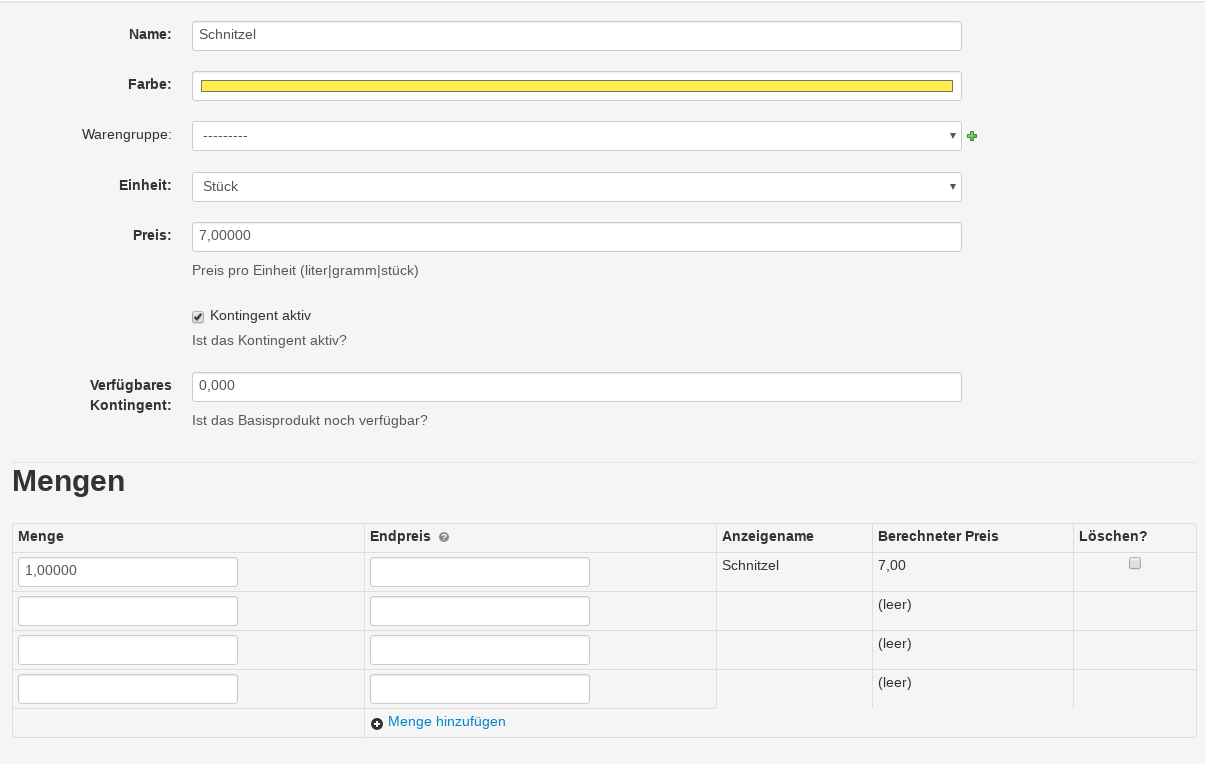Click the green plus icon beside Warengruppe

972,136
